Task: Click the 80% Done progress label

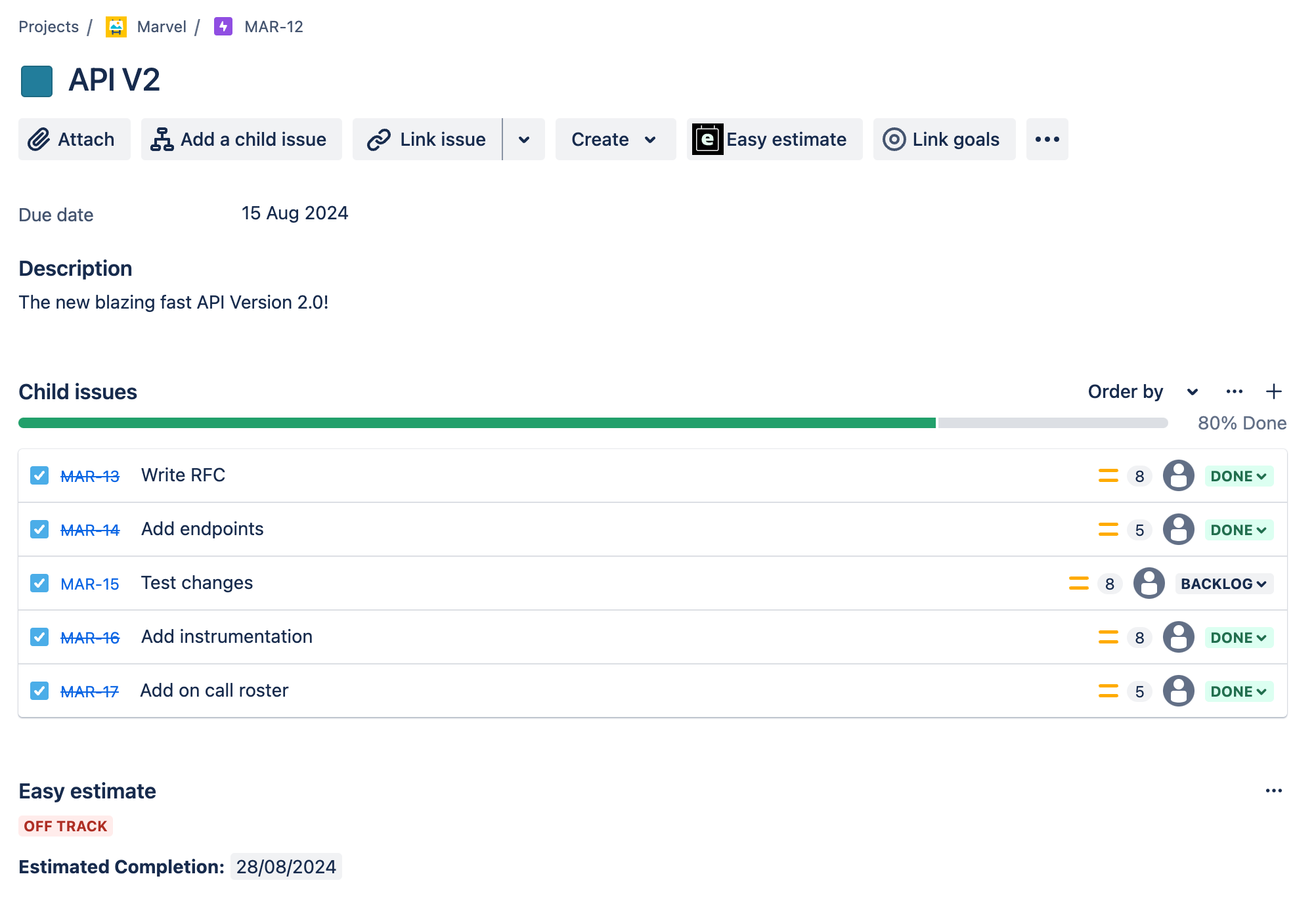Action: (x=1242, y=423)
